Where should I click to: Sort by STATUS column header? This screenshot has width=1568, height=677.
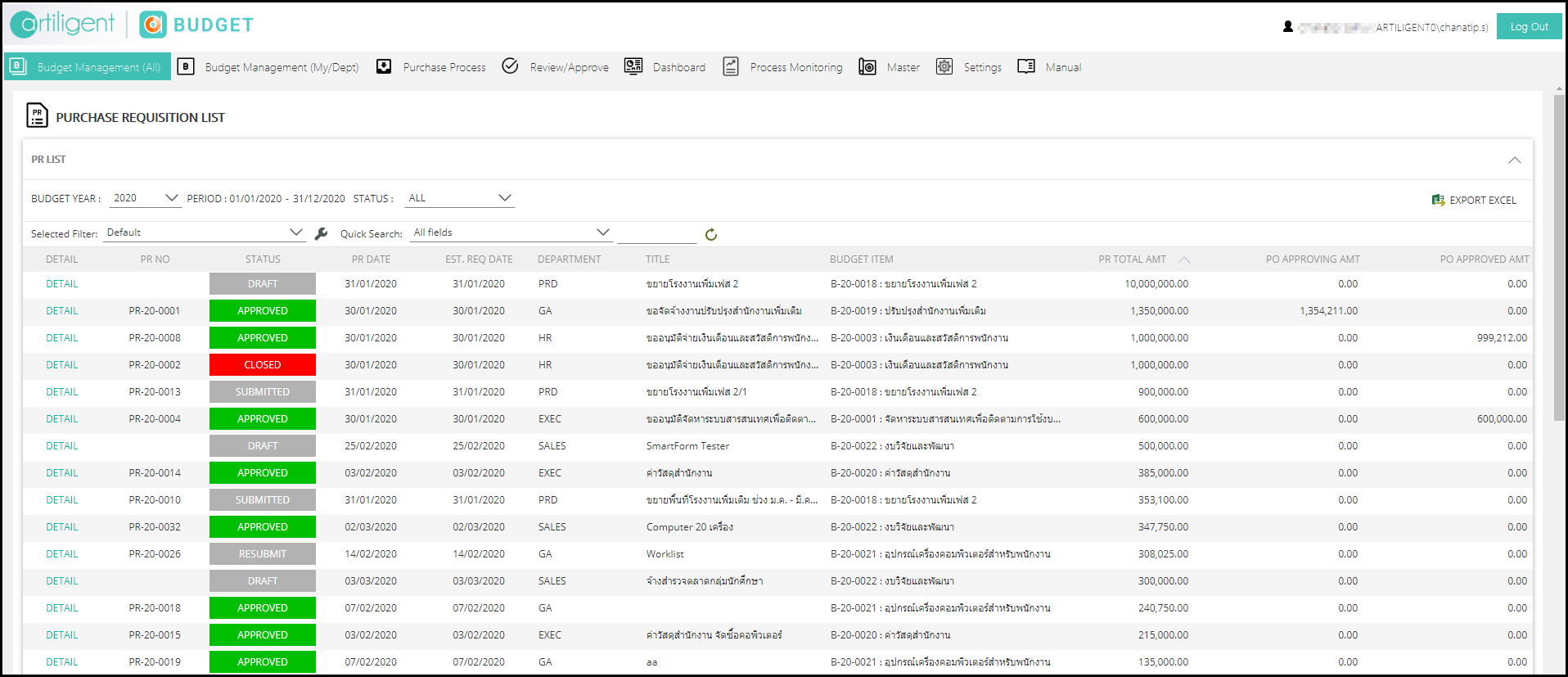[263, 260]
